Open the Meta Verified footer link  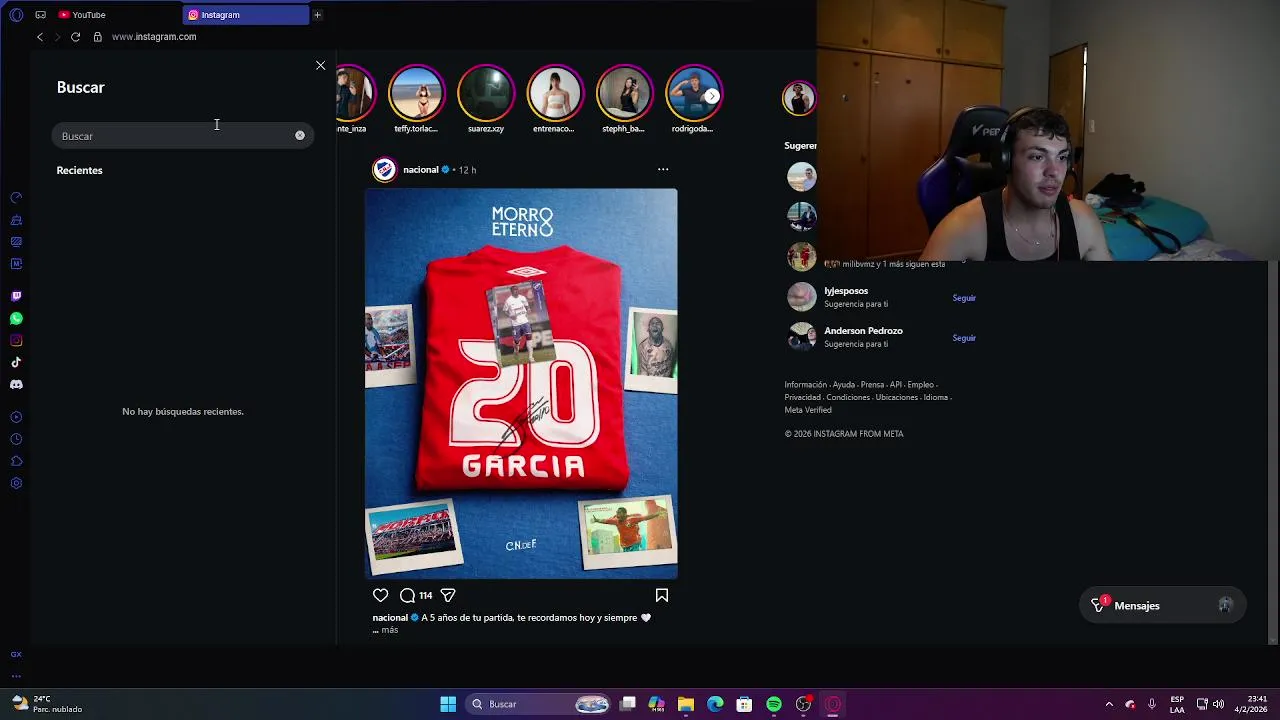tap(808, 410)
